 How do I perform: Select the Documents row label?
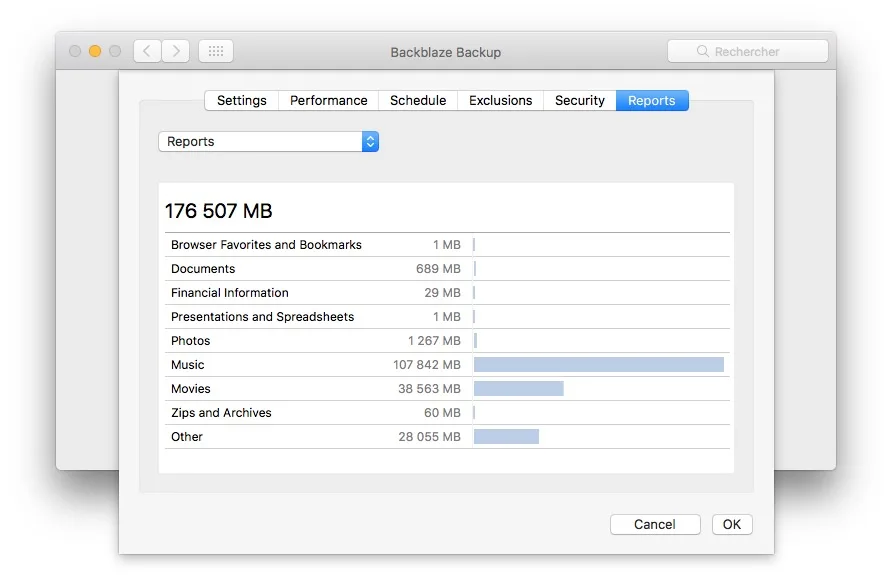(203, 268)
